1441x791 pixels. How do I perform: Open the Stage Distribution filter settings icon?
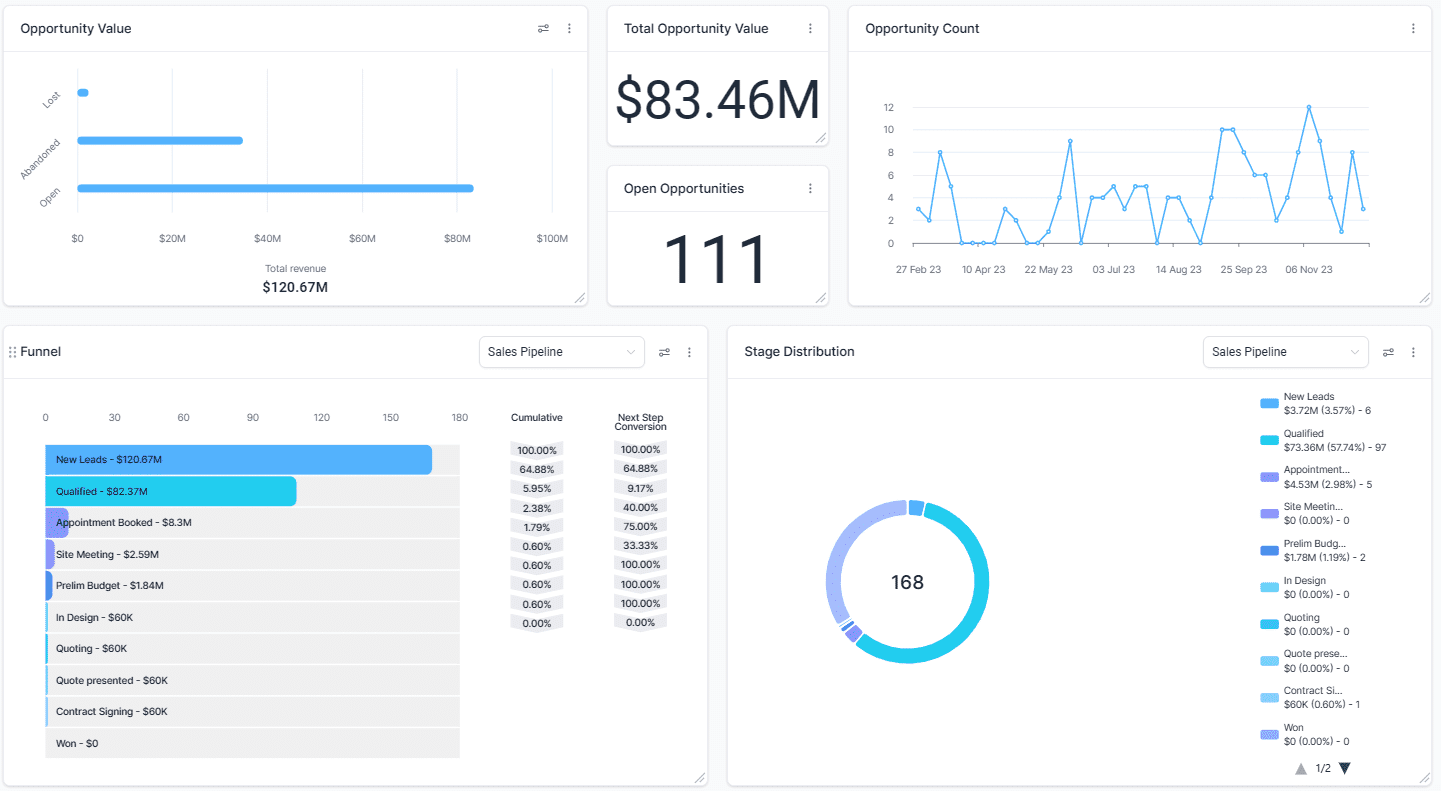point(1388,351)
